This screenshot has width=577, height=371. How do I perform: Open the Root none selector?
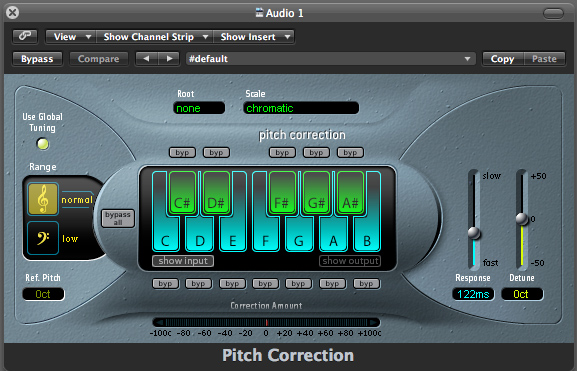click(199, 108)
